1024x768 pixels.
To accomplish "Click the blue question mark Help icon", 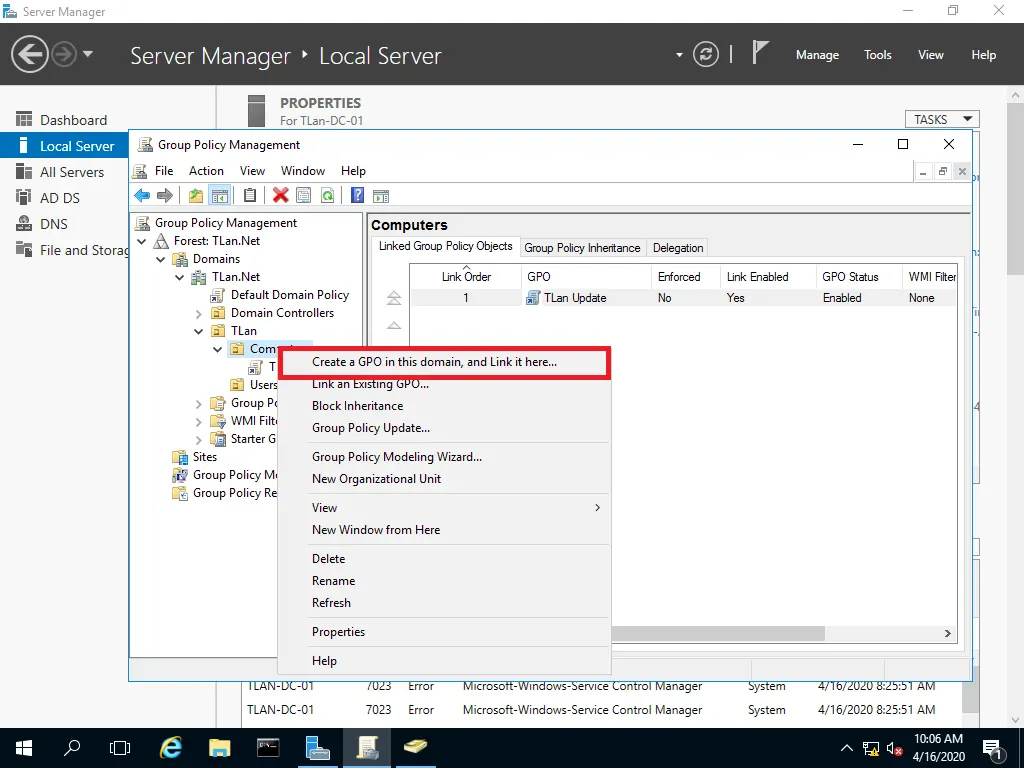I will click(x=357, y=195).
